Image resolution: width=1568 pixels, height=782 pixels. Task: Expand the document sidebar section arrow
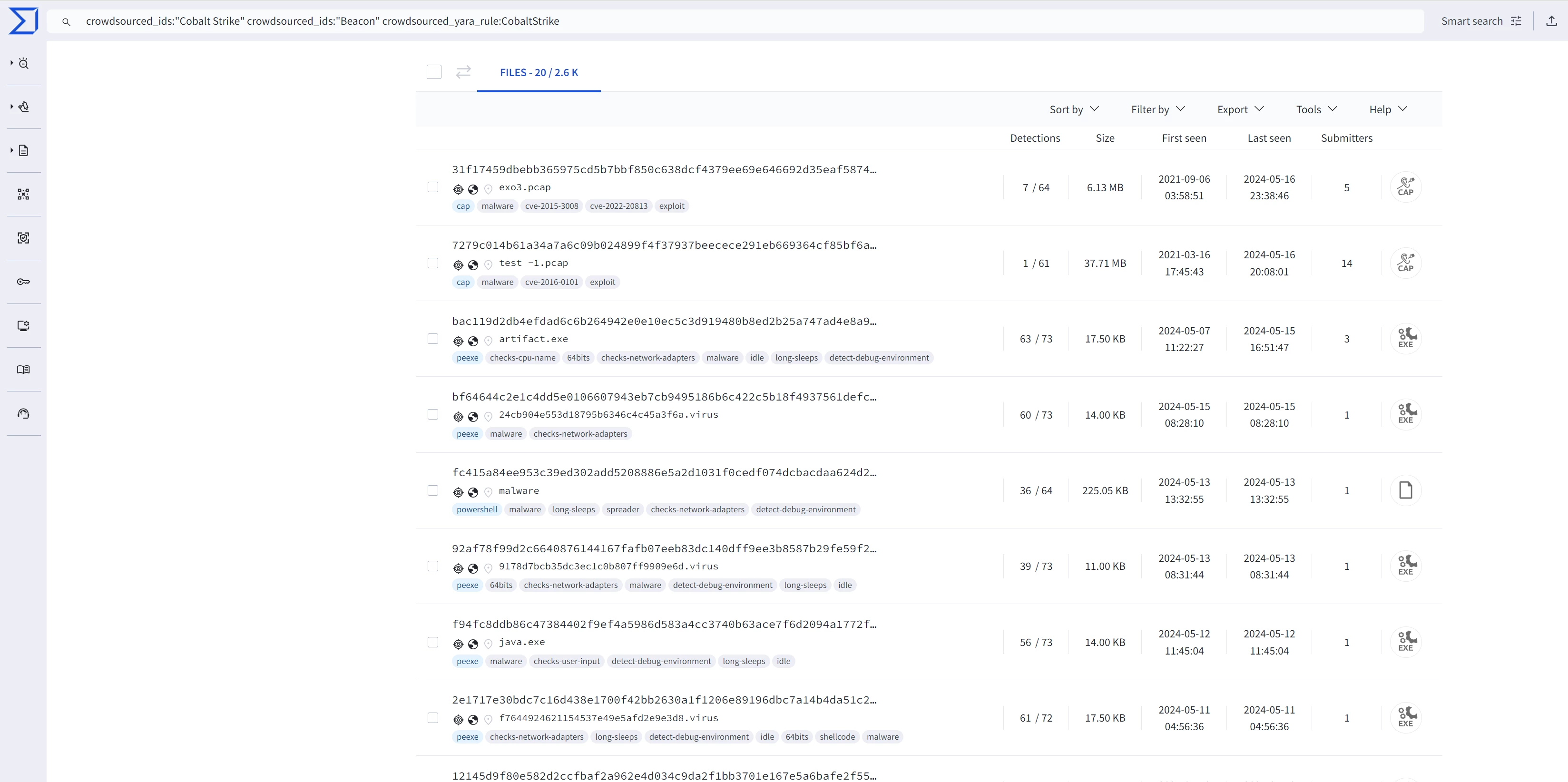11,150
